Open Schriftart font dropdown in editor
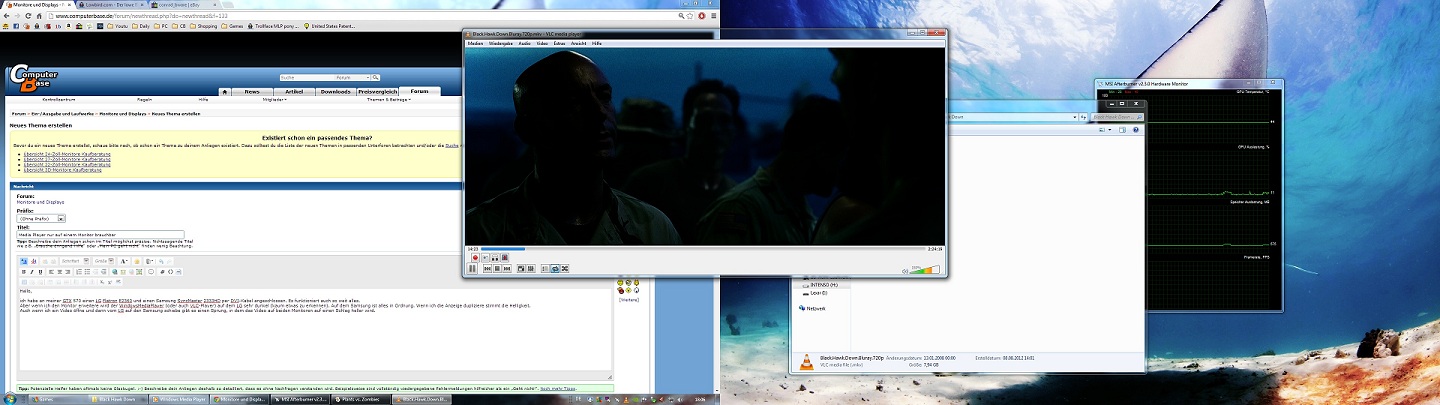This screenshot has width=1440, height=405. 75,261
